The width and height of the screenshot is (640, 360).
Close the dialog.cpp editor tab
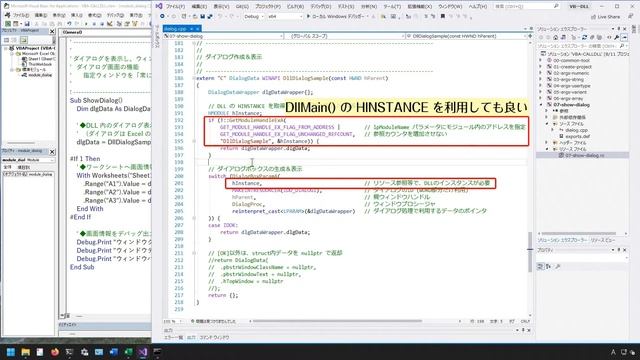tap(197, 29)
